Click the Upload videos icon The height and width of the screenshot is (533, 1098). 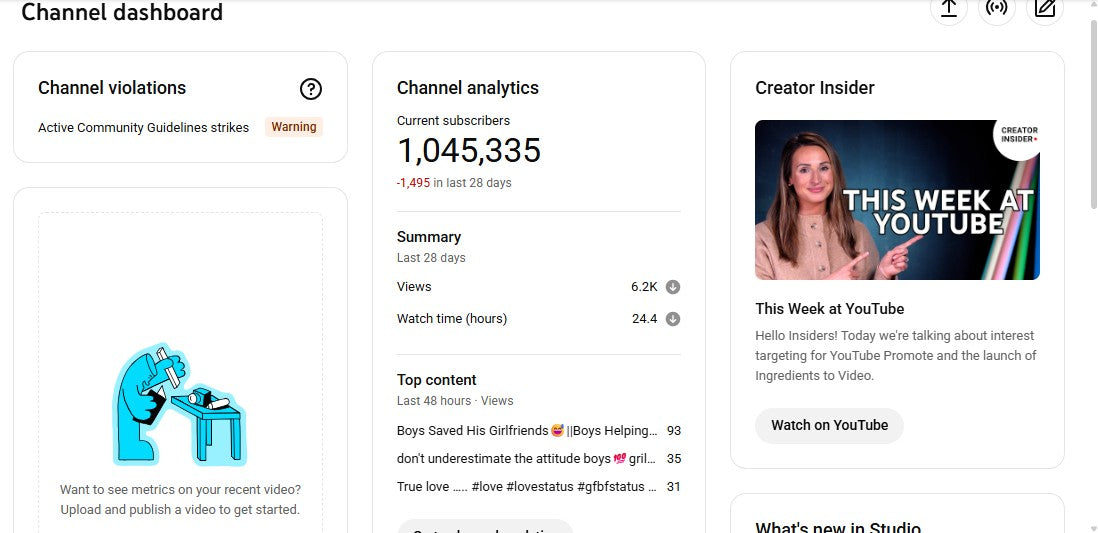pyautogui.click(x=948, y=8)
